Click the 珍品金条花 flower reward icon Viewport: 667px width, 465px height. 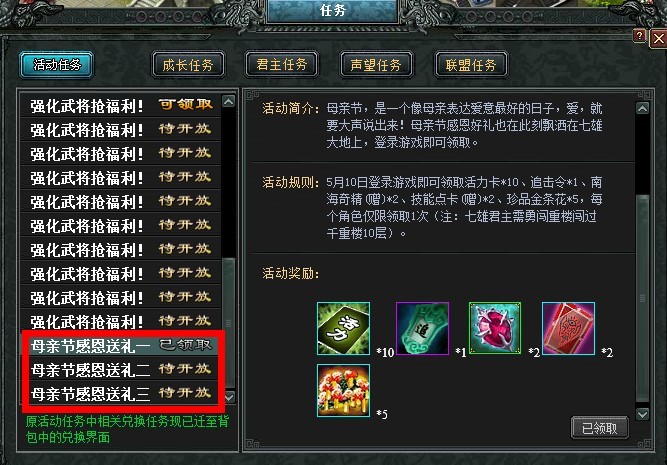(343, 390)
